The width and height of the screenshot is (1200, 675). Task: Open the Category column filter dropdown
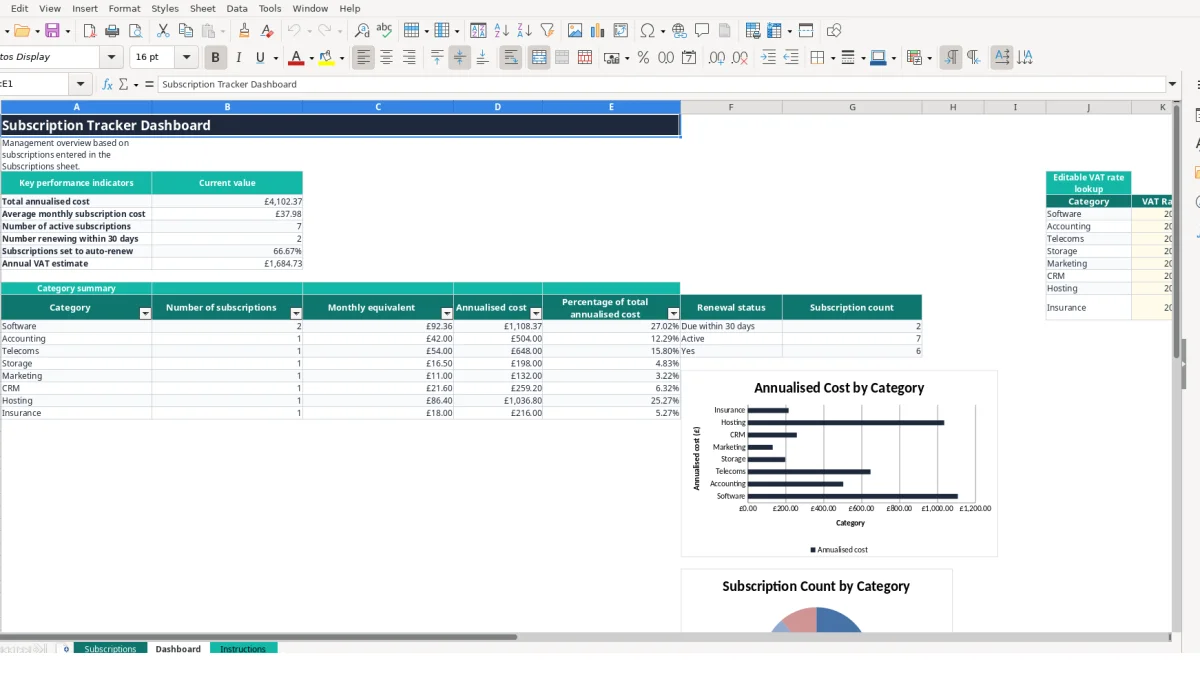[145, 314]
